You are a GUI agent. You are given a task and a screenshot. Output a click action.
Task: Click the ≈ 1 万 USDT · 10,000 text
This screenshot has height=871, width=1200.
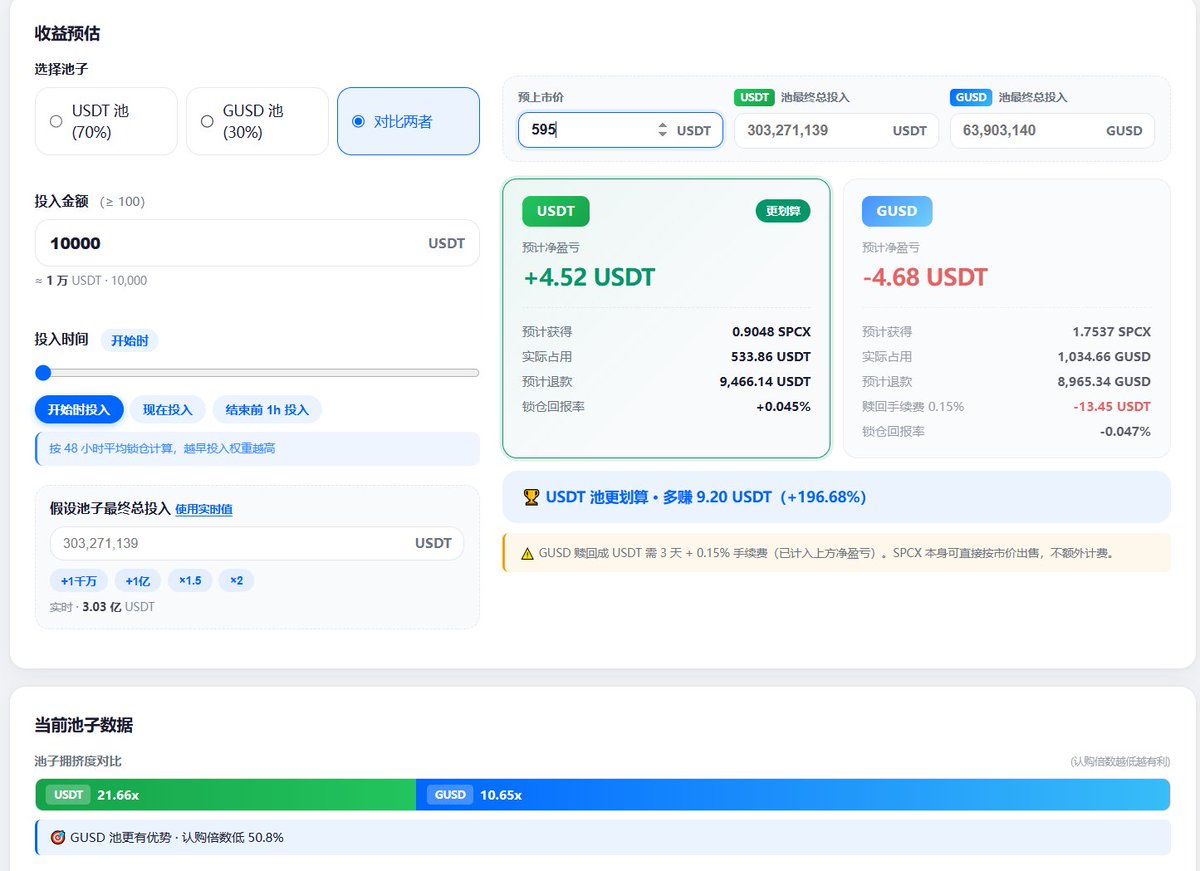click(91, 281)
